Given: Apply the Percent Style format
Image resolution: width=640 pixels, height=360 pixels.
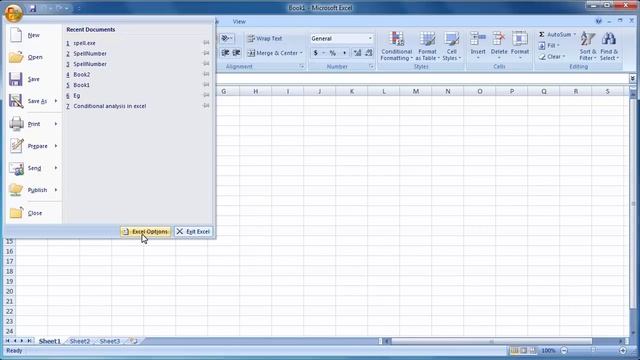Looking at the screenshot, I should 333,53.
